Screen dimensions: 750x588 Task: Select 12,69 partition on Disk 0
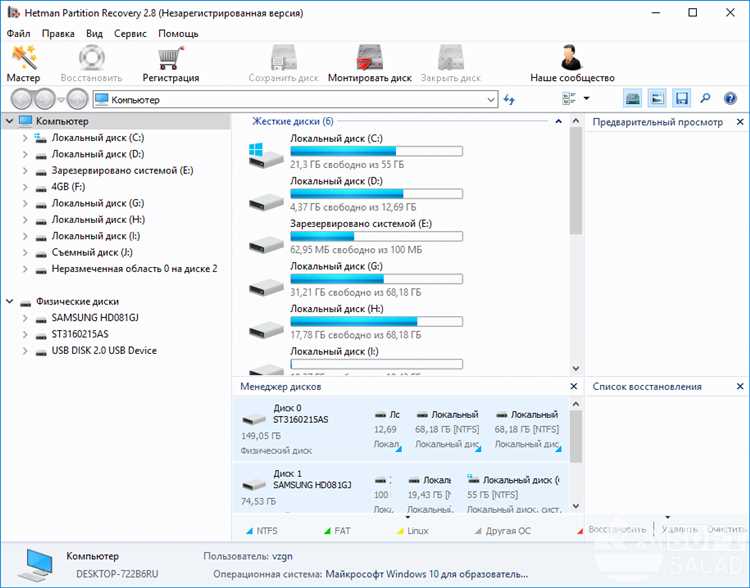386,429
